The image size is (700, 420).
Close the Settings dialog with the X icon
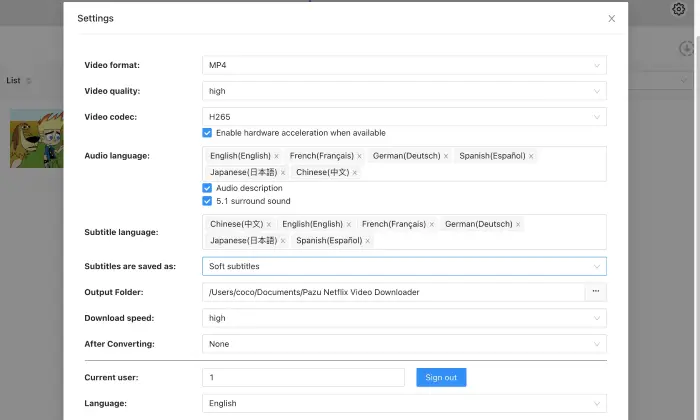click(611, 18)
